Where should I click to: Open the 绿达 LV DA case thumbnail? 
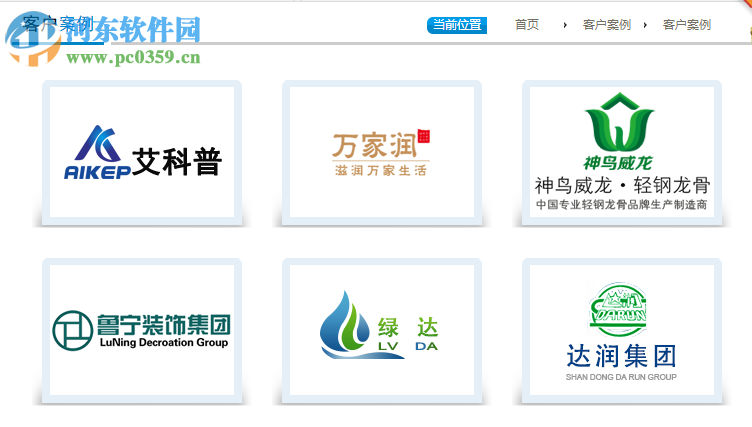click(382, 331)
